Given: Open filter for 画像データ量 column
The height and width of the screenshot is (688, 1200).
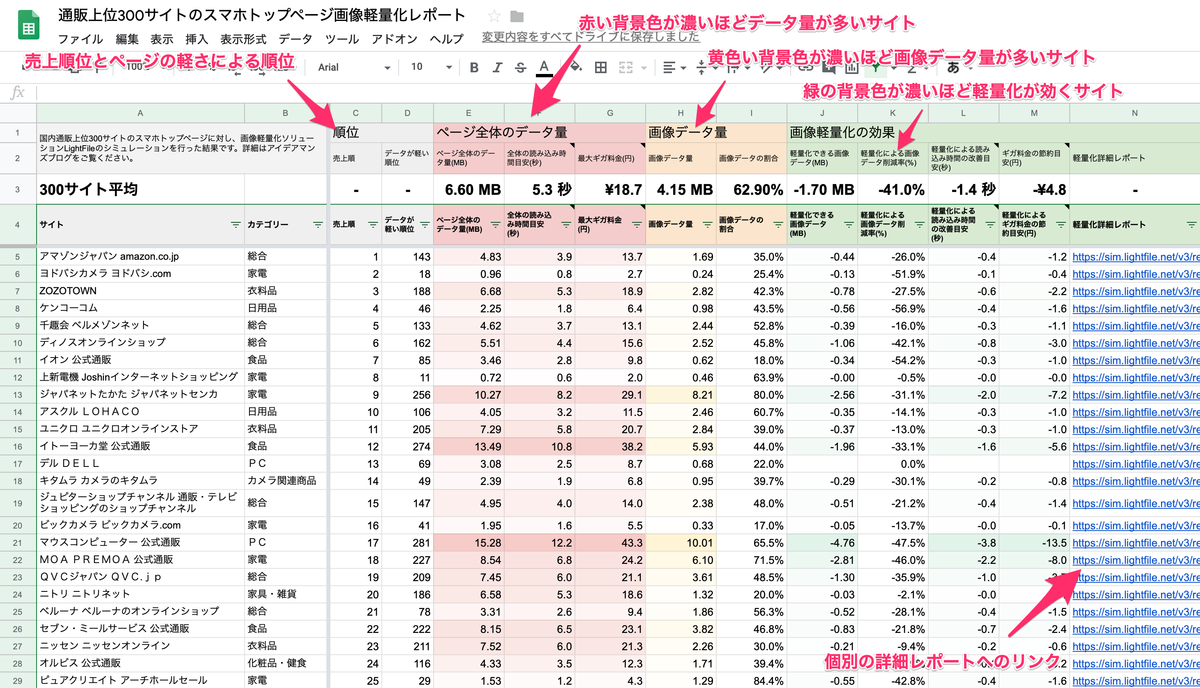Looking at the screenshot, I should click(706, 225).
